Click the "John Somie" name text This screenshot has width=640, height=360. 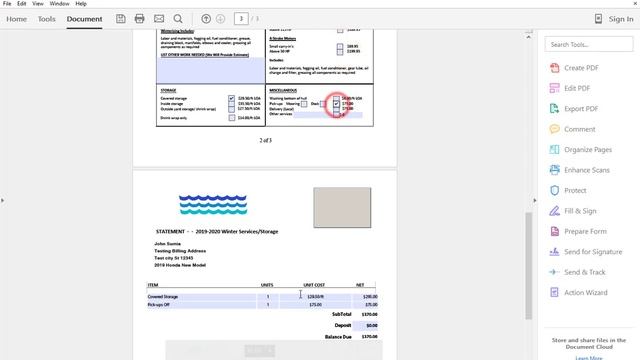167,244
